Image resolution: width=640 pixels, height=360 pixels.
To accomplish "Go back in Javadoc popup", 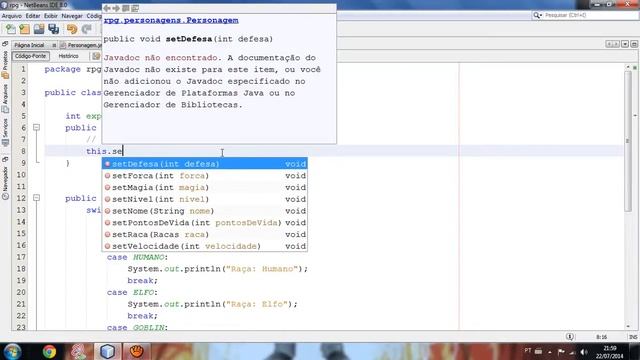I will pos(107,8).
